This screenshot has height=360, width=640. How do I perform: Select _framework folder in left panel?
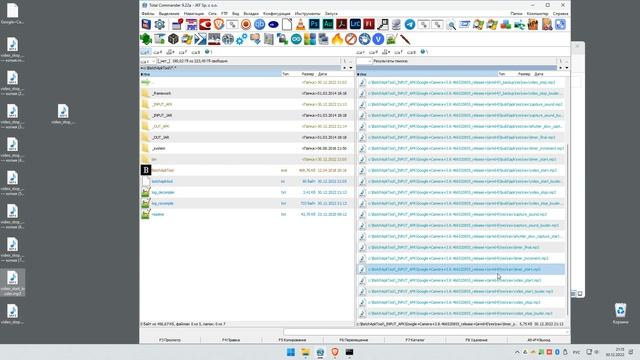(x=247, y=93)
